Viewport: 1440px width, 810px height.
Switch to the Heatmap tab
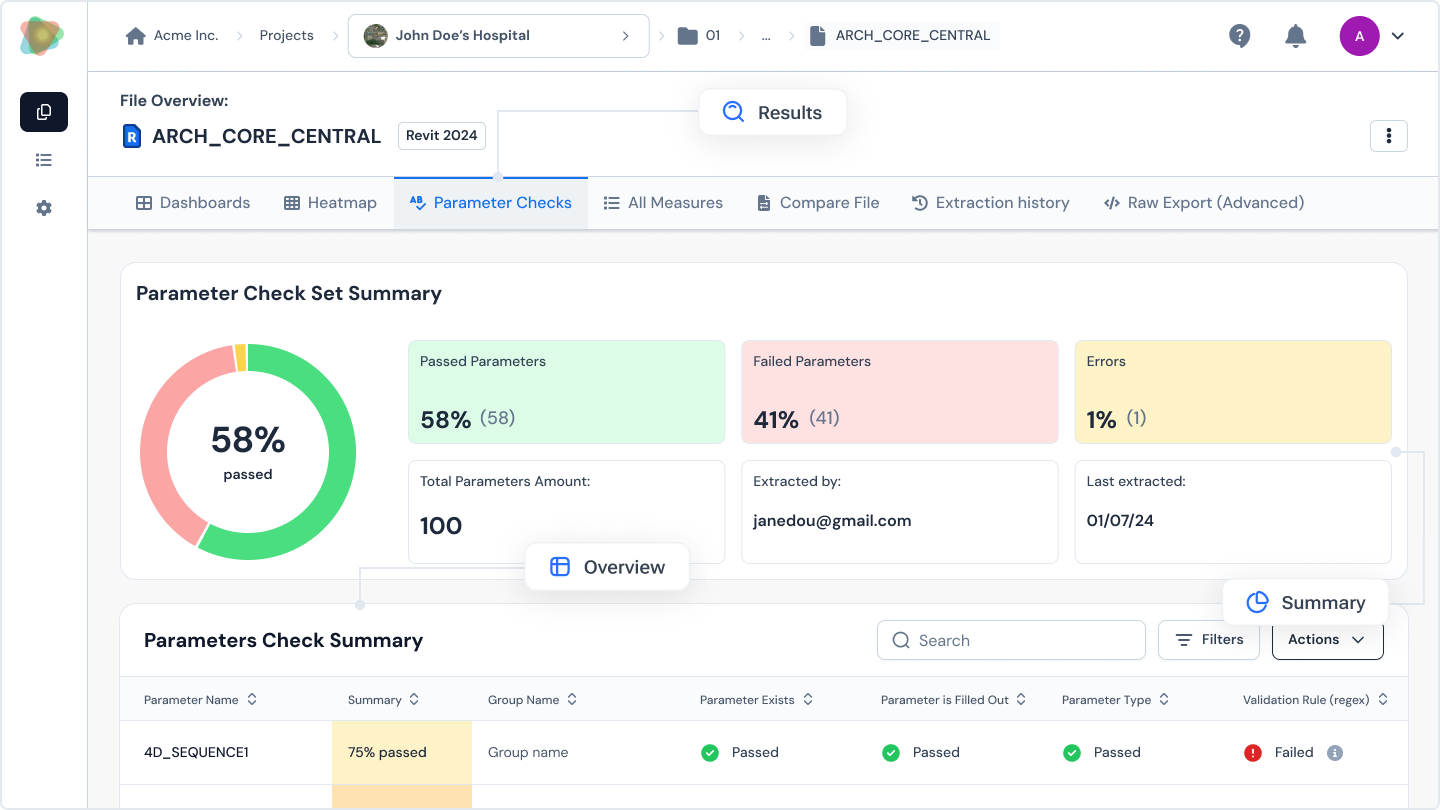tap(330, 203)
